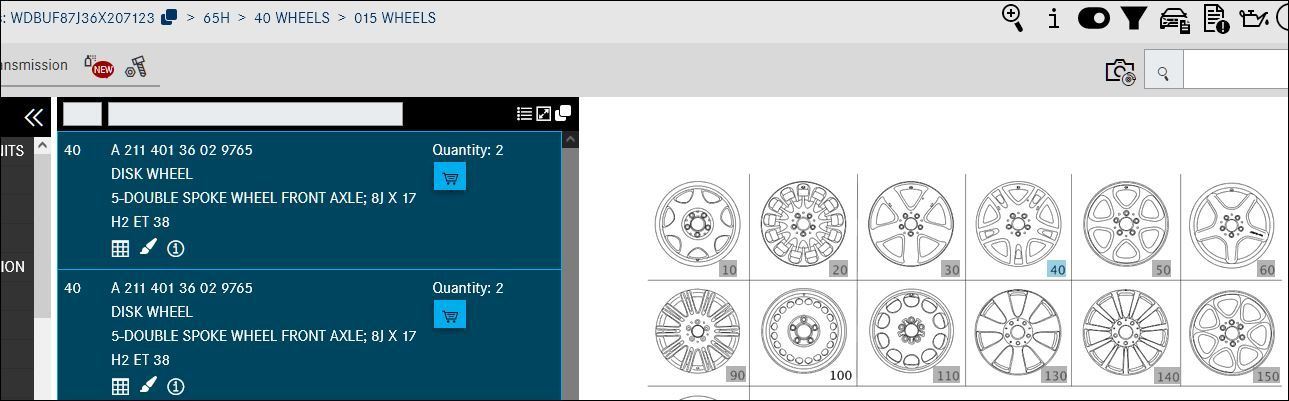
Task: Click the oil can fluids icon
Action: 1253,18
